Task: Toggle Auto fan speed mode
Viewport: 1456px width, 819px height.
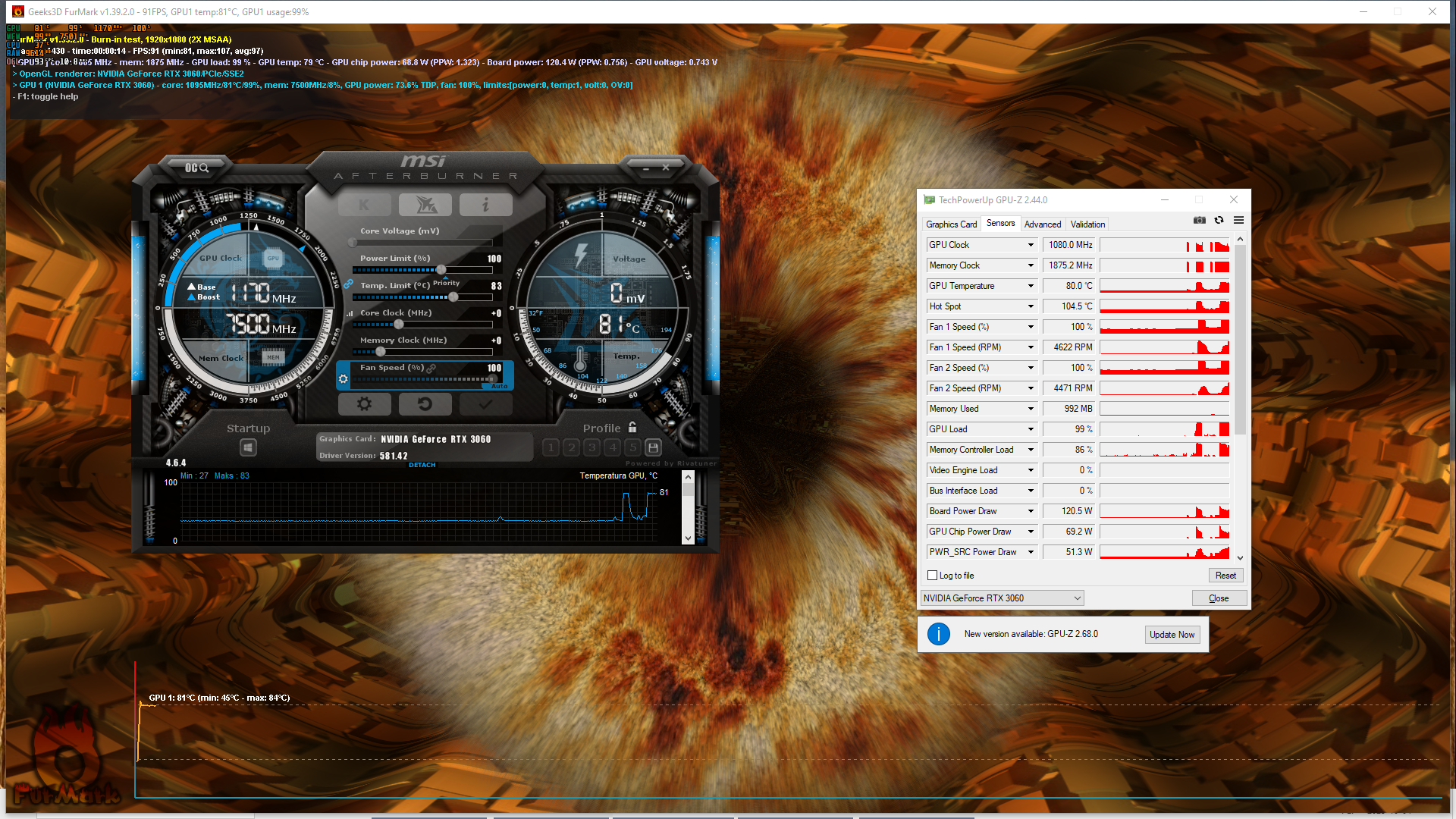Action: coord(499,386)
